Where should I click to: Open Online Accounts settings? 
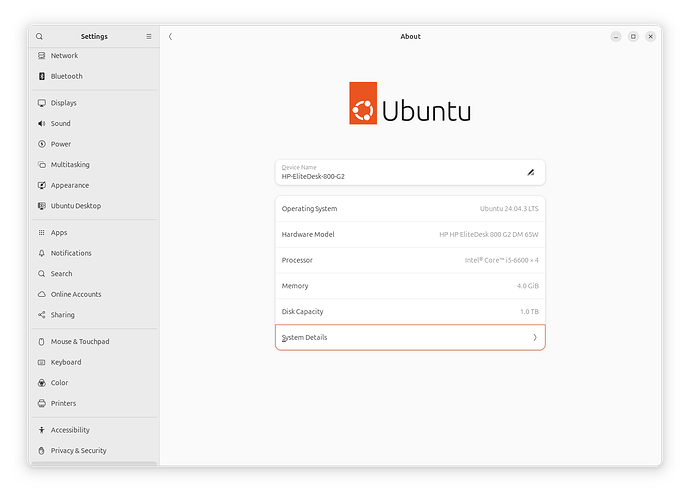pyautogui.click(x=94, y=294)
